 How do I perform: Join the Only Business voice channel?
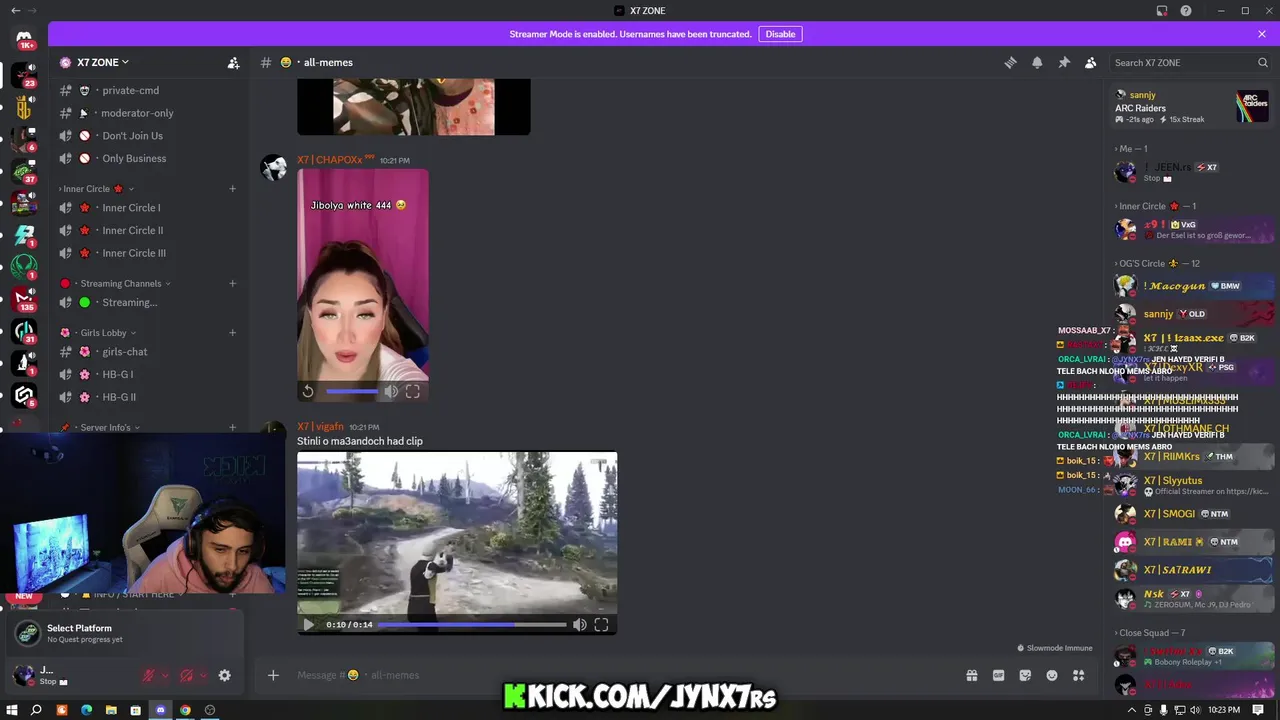[148, 158]
